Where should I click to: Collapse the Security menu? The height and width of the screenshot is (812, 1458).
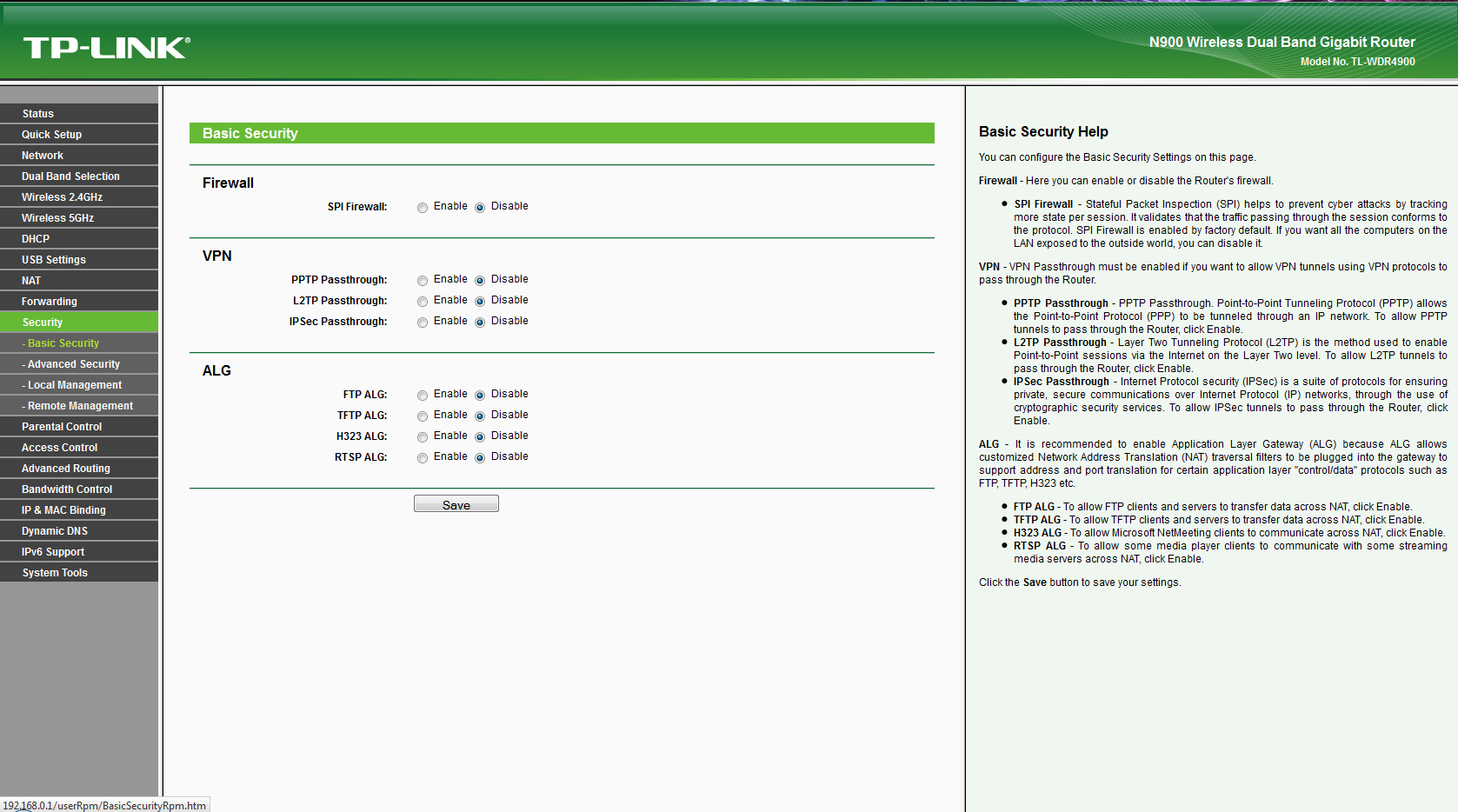pyautogui.click(x=79, y=323)
